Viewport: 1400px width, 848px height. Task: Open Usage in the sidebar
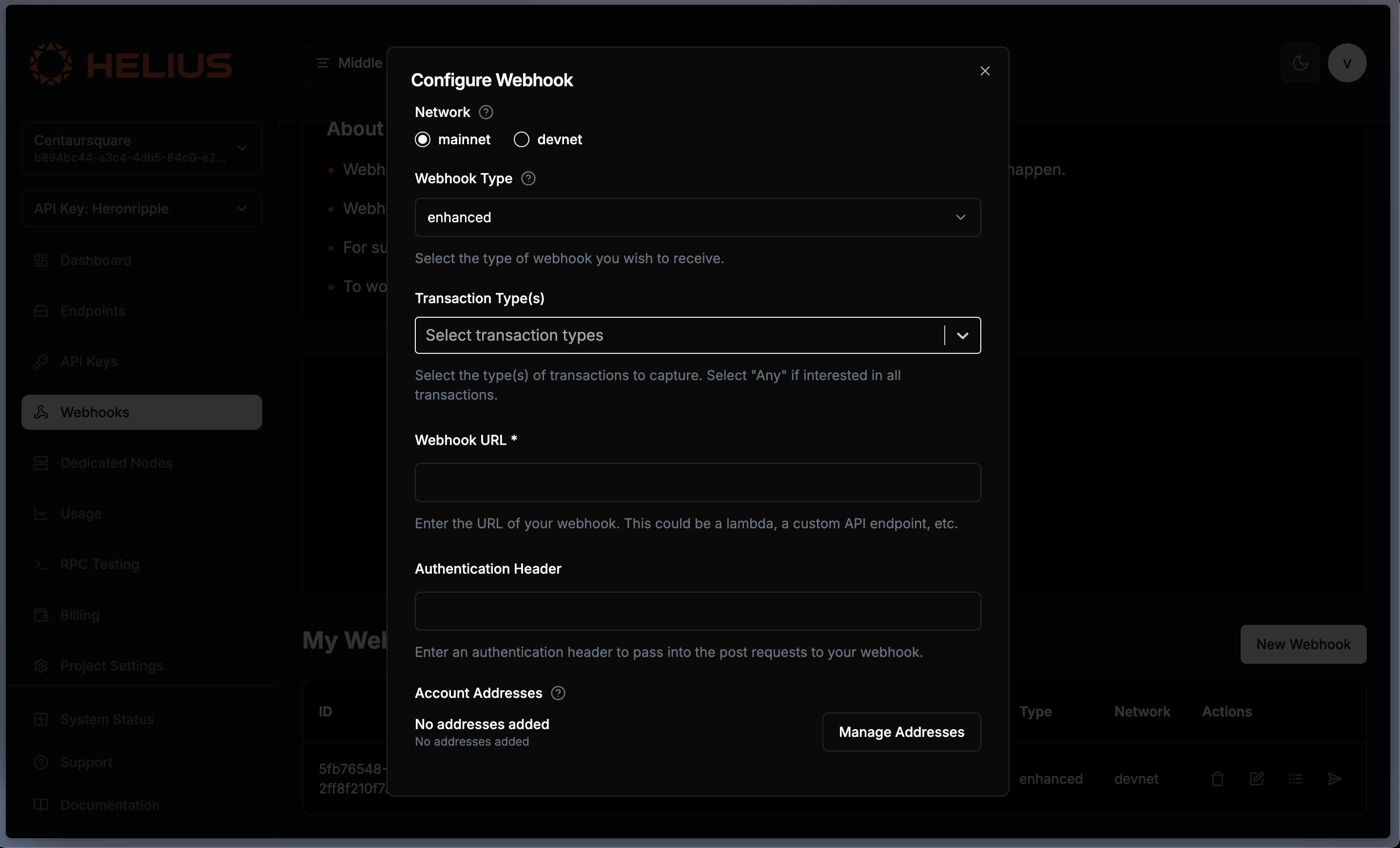pyautogui.click(x=141, y=514)
